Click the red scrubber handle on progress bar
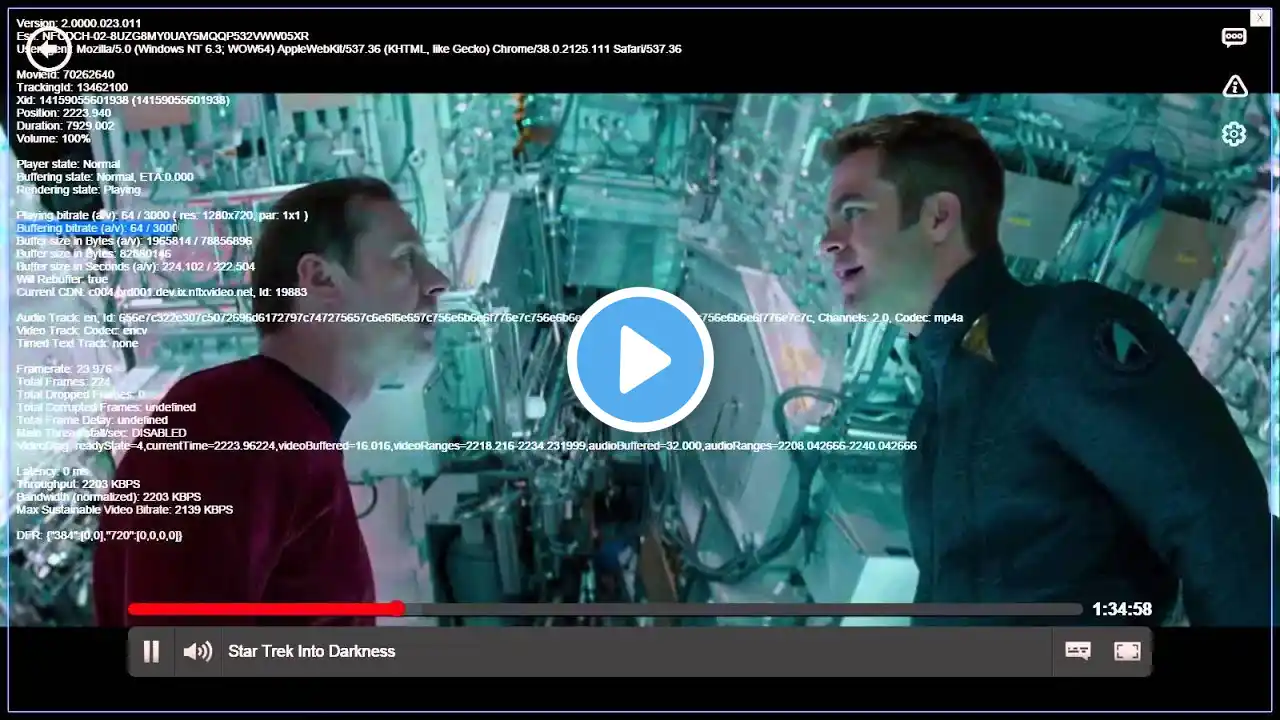This screenshot has height=720, width=1280. (x=397, y=608)
